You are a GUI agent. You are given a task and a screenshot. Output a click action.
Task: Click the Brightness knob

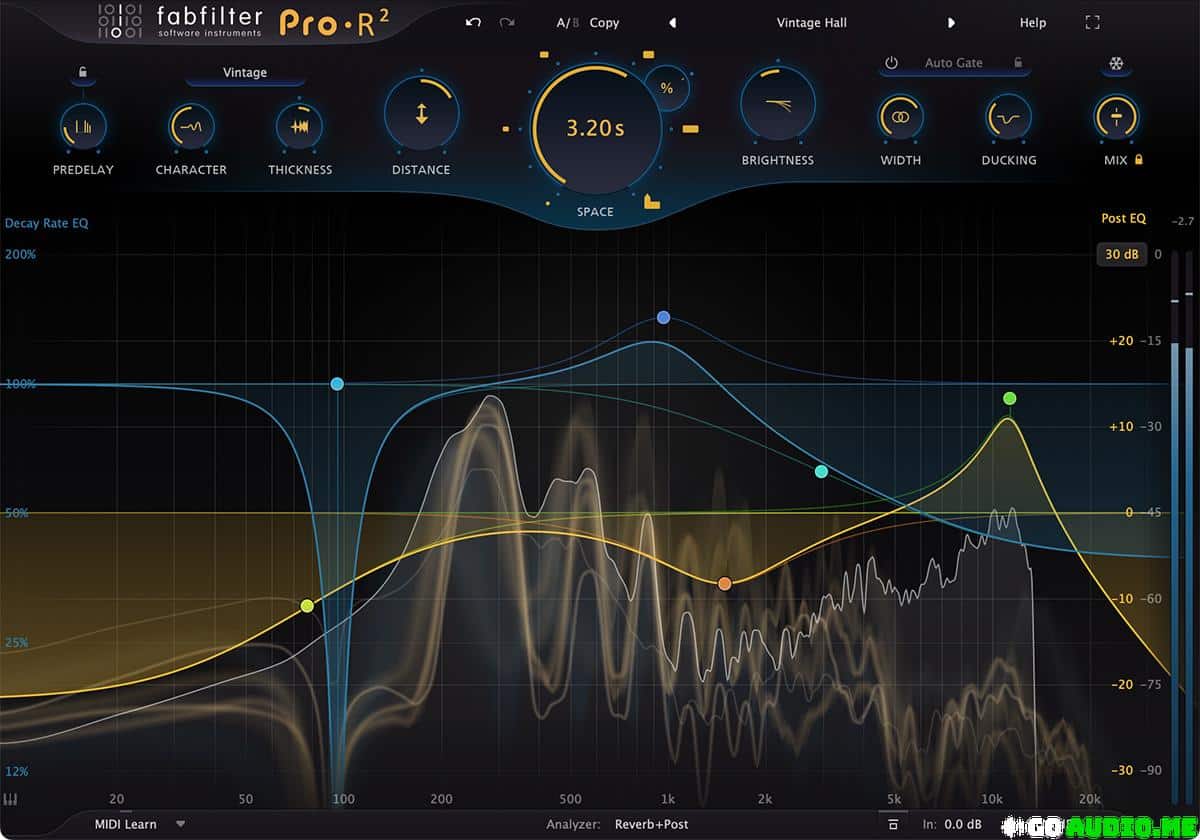point(778,104)
